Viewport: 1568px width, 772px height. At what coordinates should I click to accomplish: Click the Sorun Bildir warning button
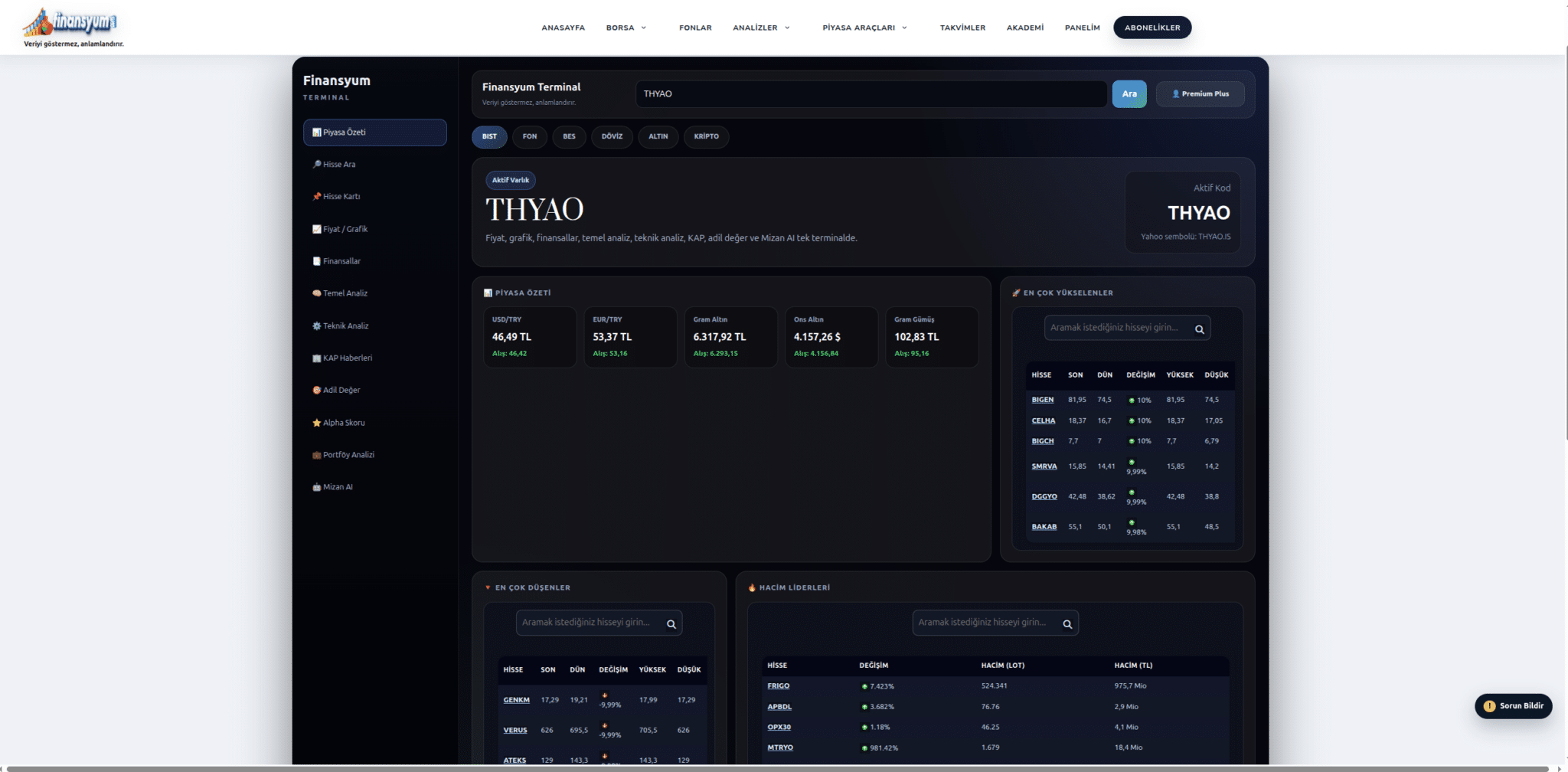pos(1513,706)
